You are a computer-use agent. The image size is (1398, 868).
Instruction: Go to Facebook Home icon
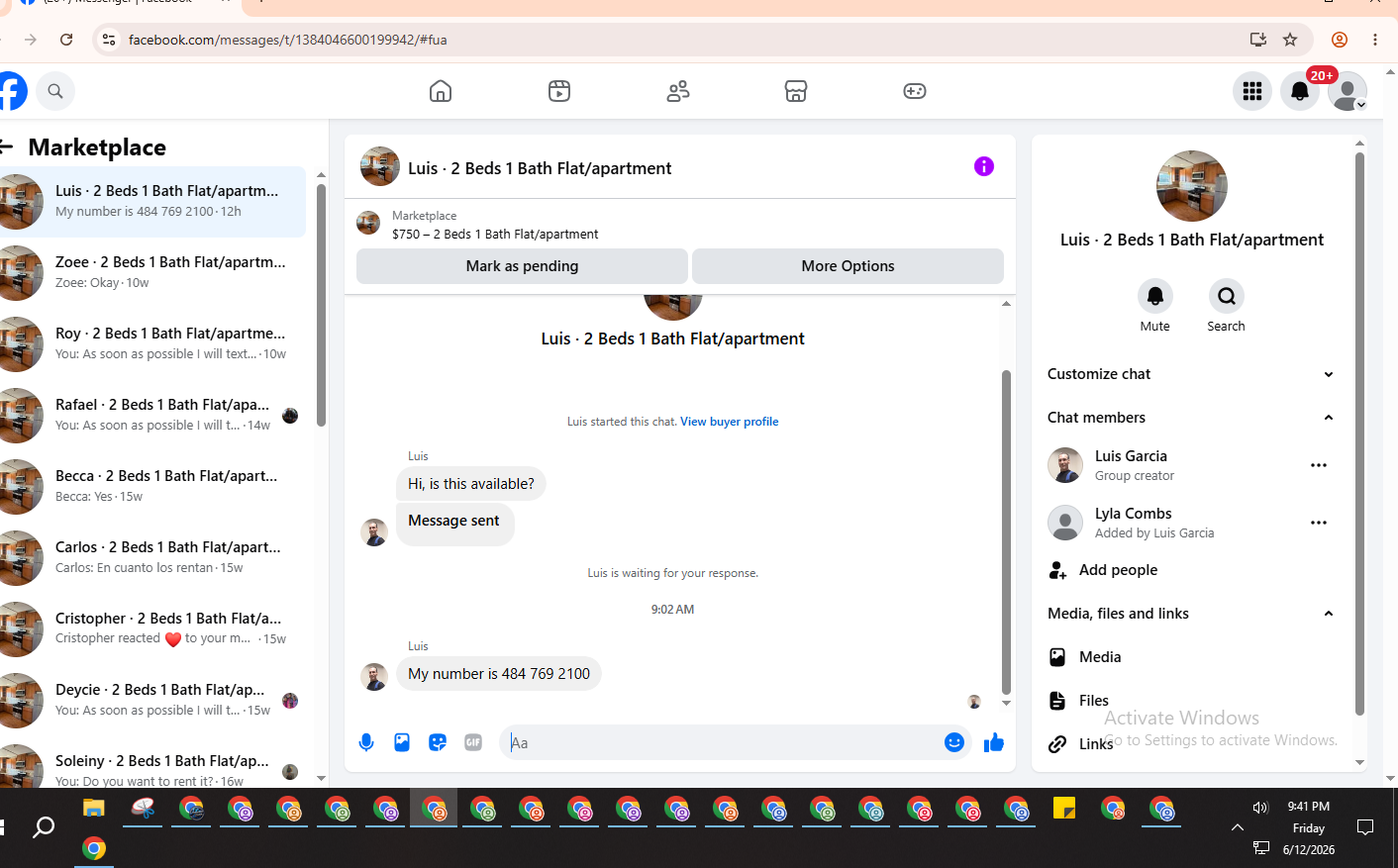click(441, 91)
